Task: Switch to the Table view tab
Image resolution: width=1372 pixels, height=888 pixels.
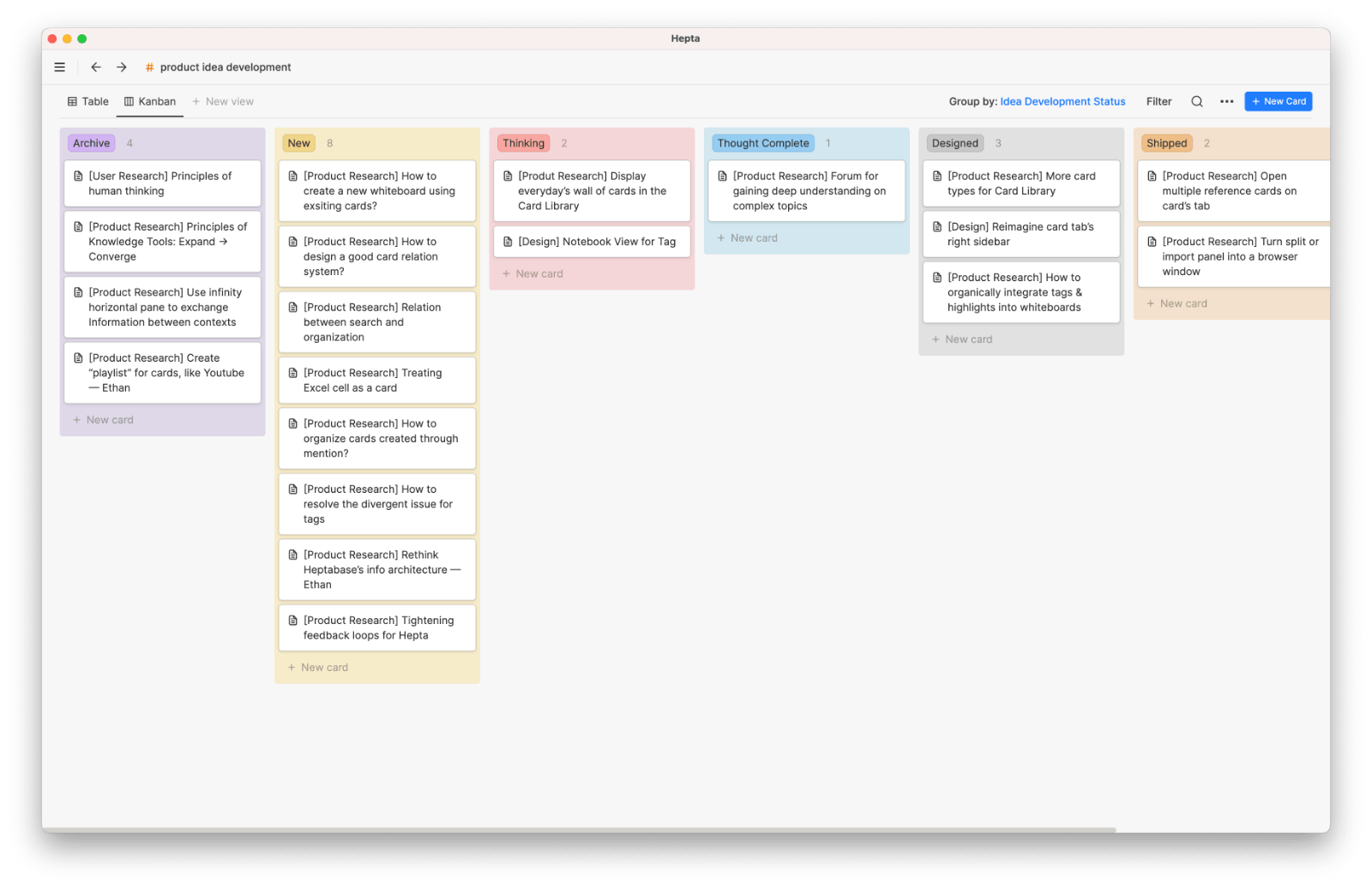Action: click(x=88, y=101)
